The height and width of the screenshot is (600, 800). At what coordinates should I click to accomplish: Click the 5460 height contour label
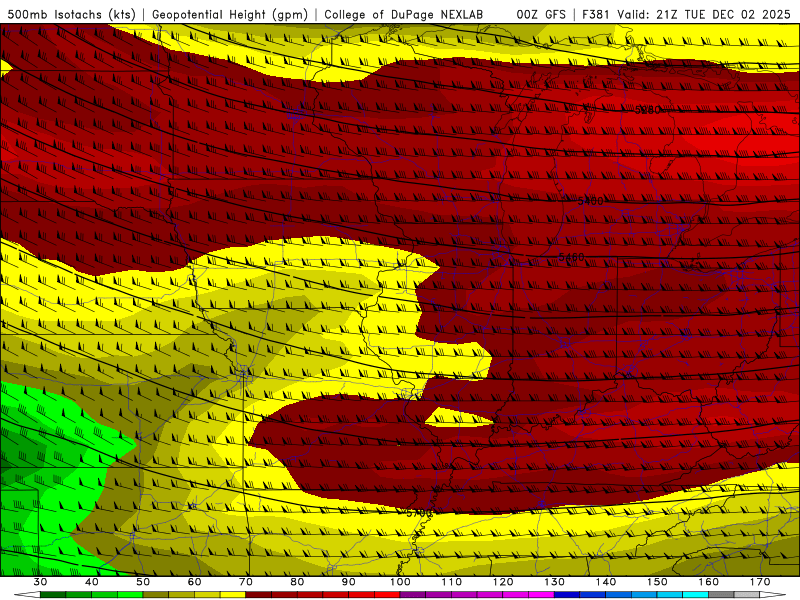coord(571,257)
